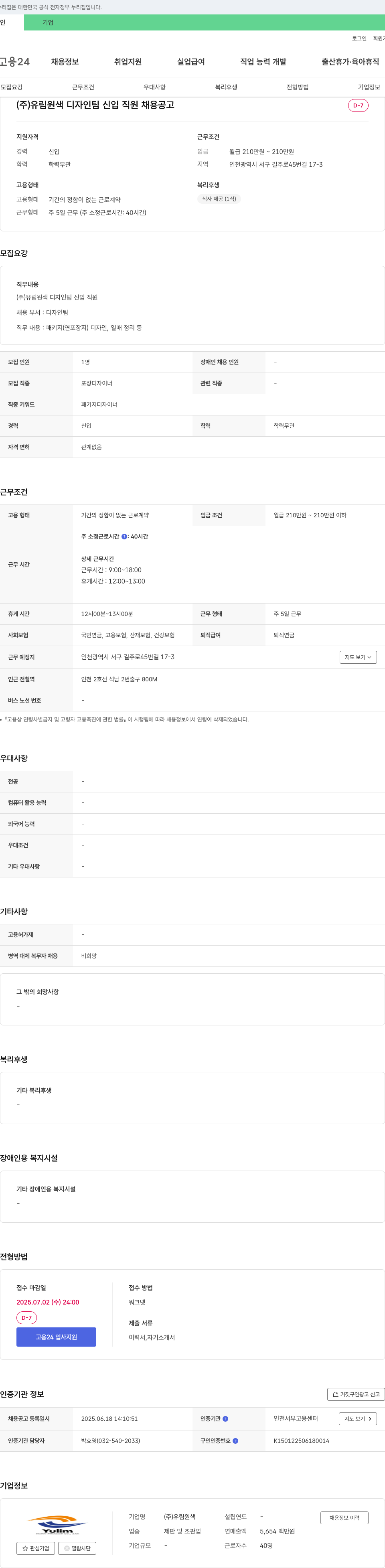Open 출산휴가·육아휴직 main menu
This screenshot has width=385, height=1568.
[350, 61]
